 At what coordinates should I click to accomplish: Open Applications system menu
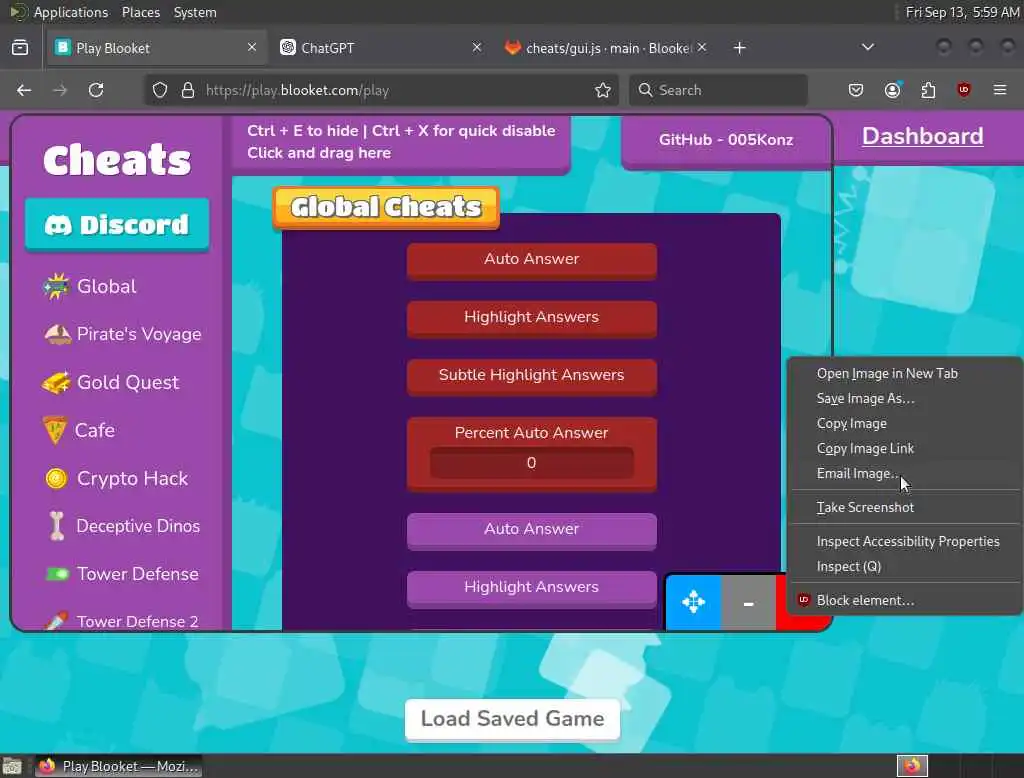(71, 12)
